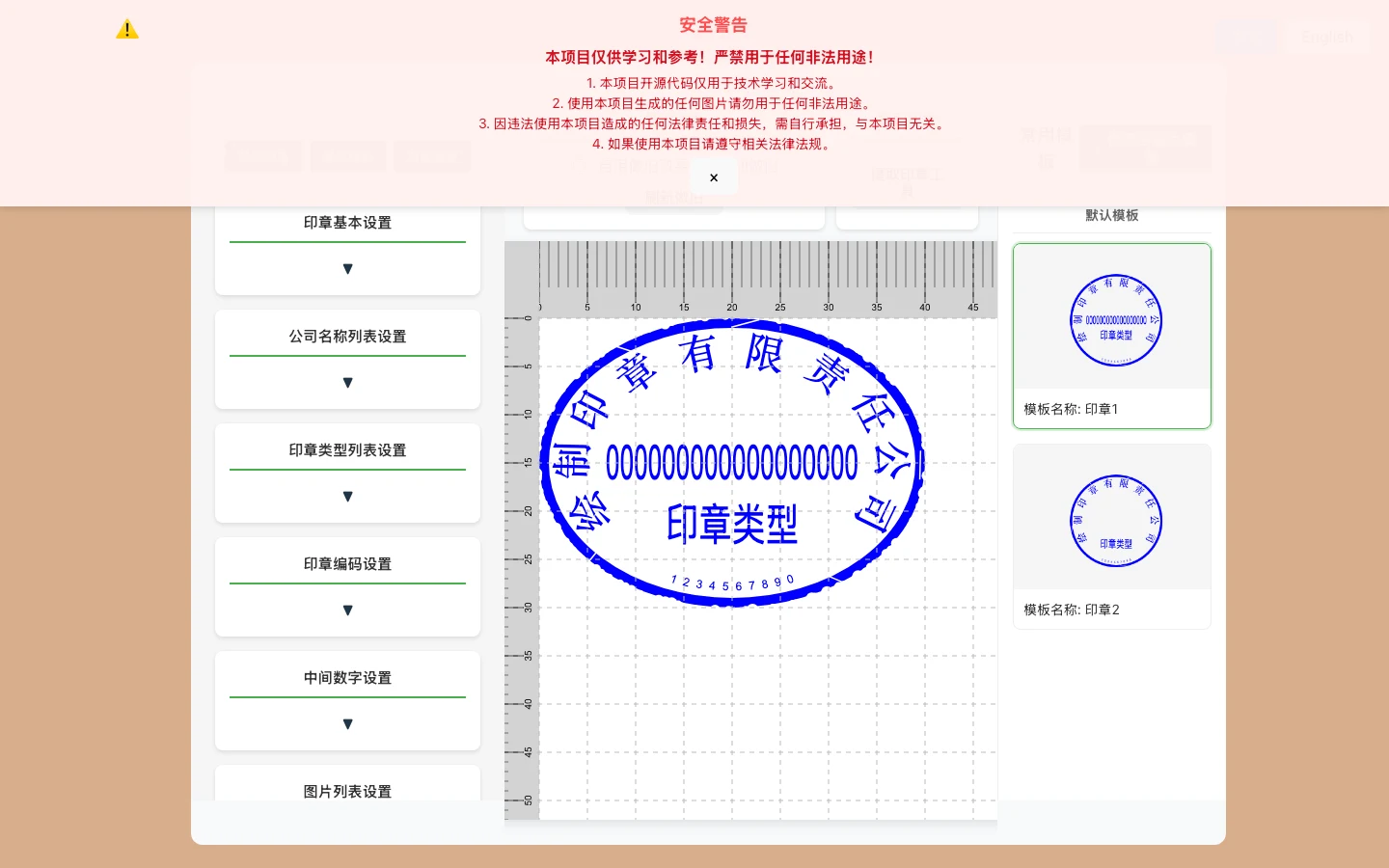
Task: Click the 000000 number row inside the stamp
Action: (x=732, y=463)
